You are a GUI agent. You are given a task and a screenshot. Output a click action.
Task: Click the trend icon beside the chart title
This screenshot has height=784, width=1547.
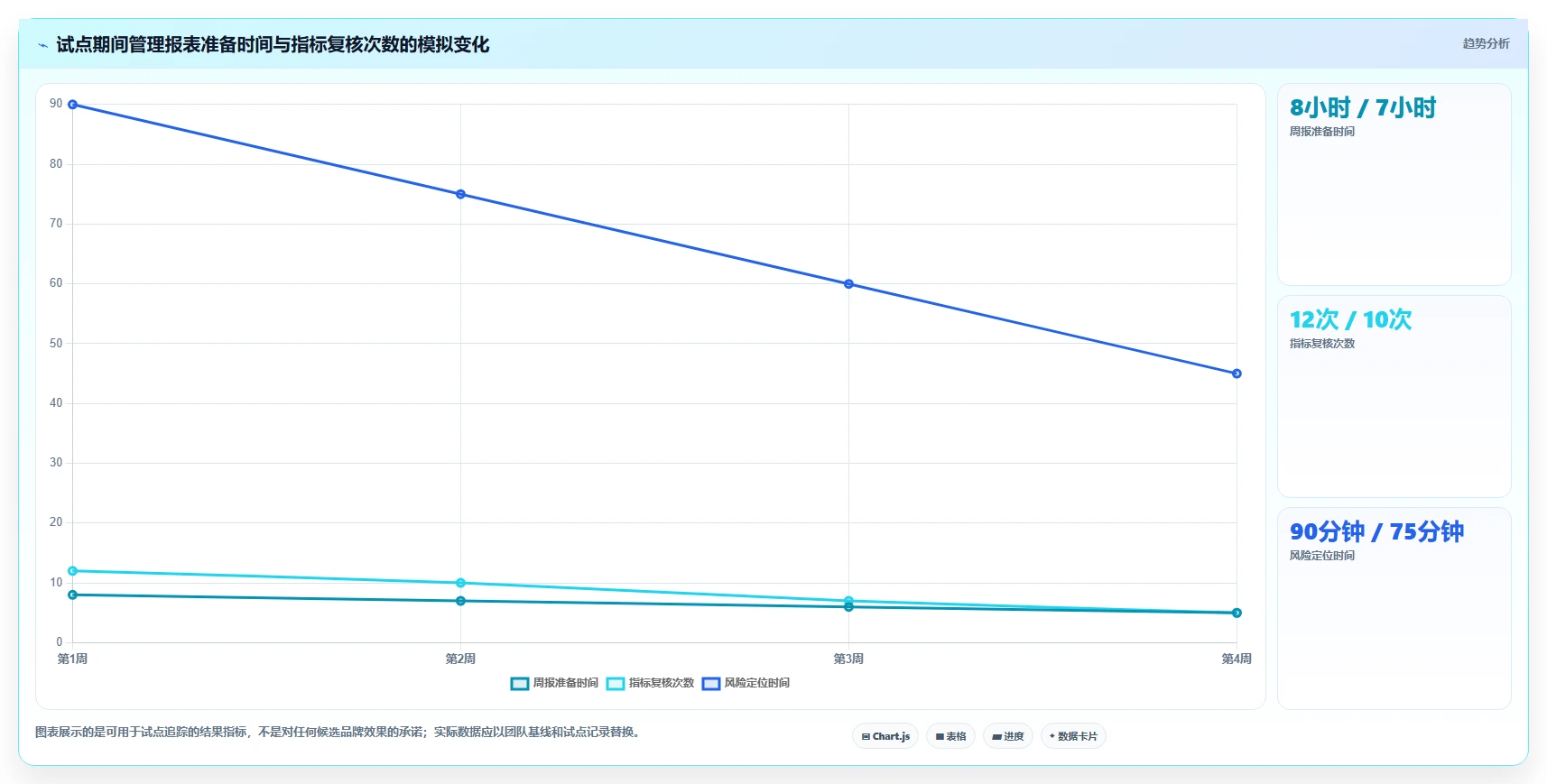(x=42, y=45)
